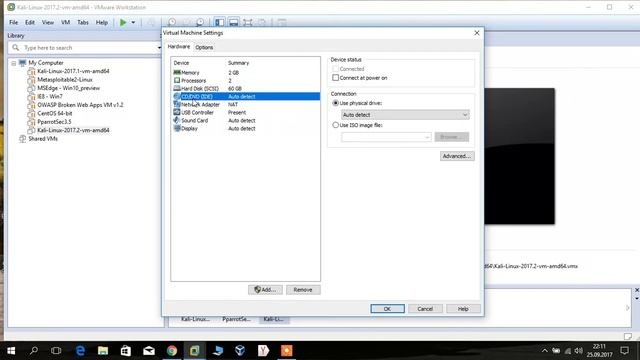Click the My Computer icon in Library

tap(22, 62)
